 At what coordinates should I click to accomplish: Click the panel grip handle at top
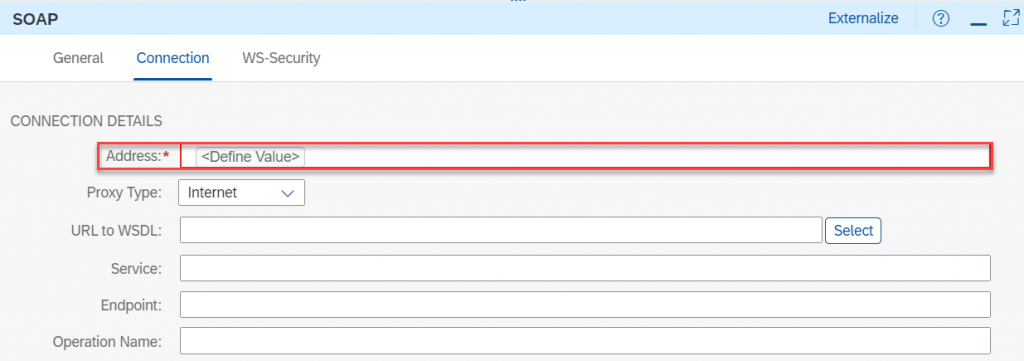click(518, 1)
